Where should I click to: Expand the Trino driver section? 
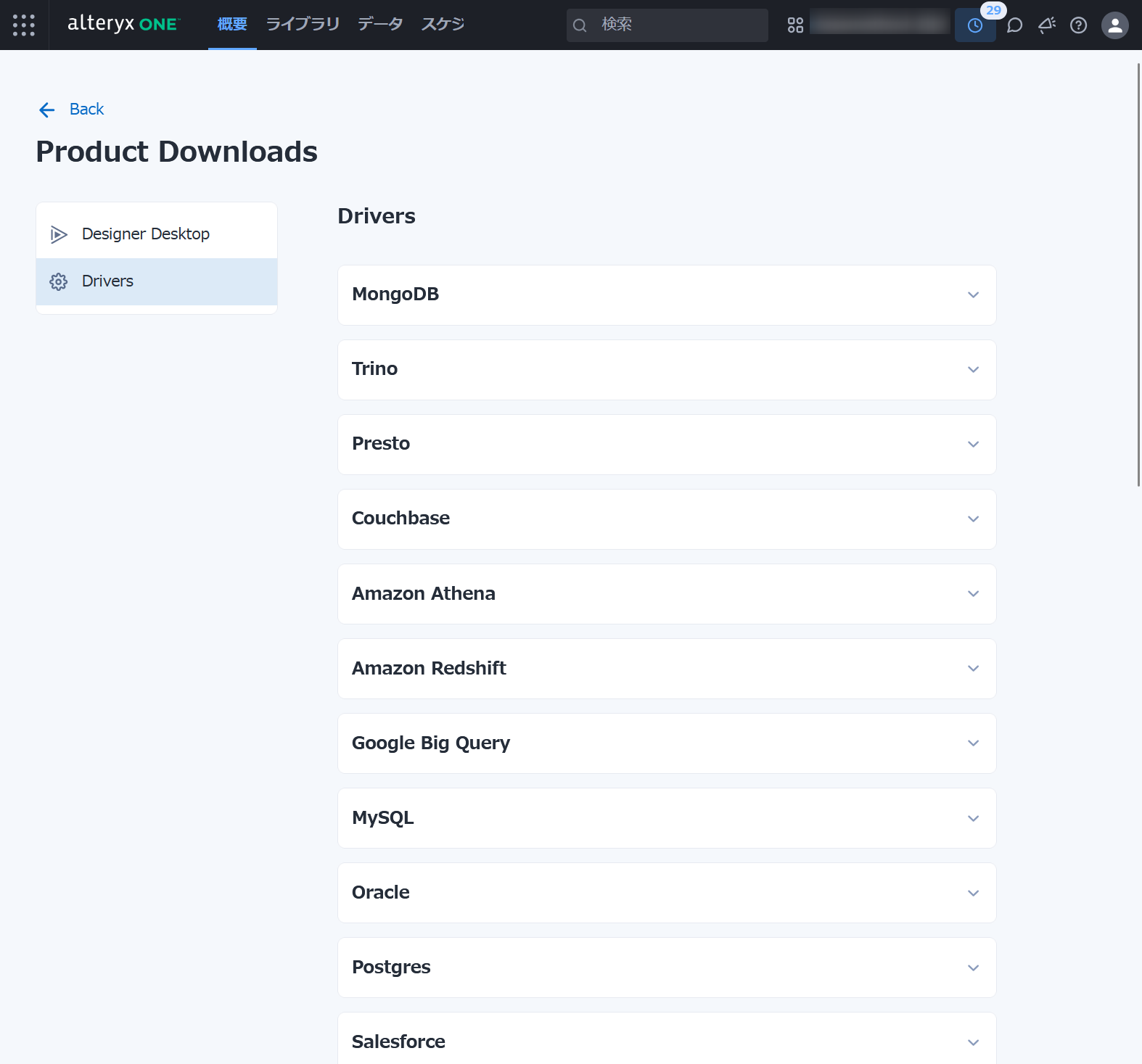click(x=667, y=370)
